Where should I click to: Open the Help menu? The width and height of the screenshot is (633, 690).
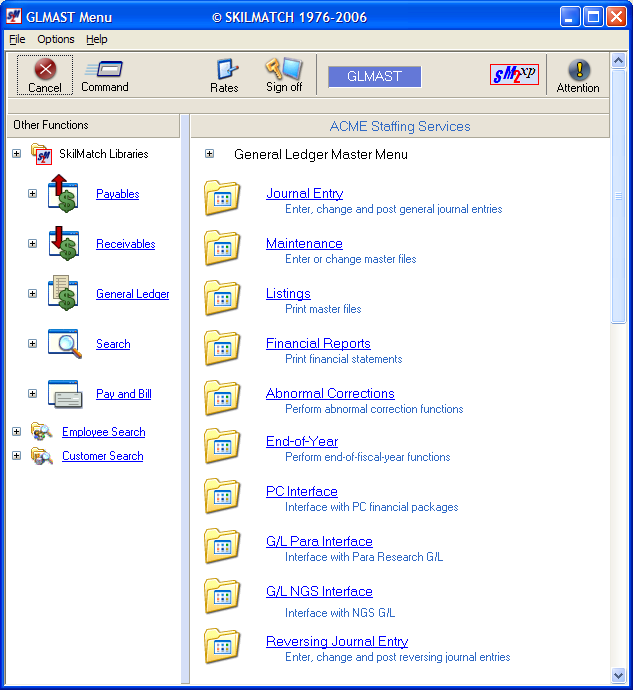click(97, 39)
